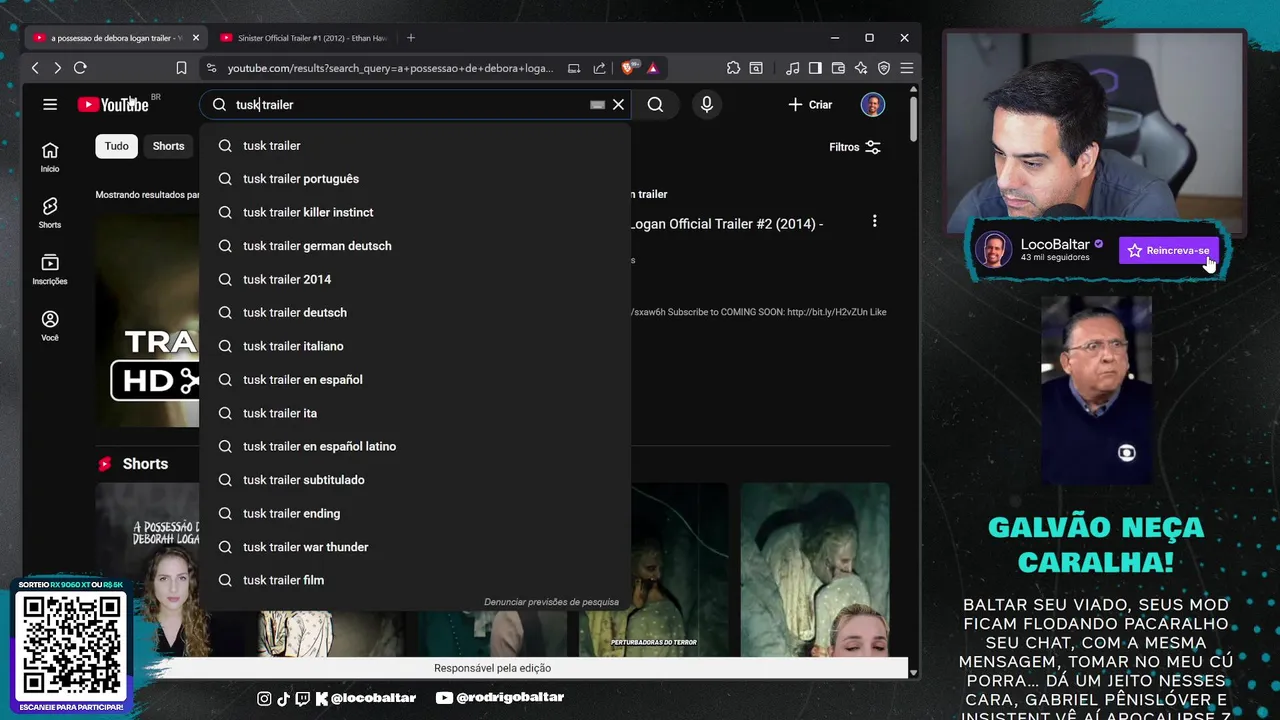Select suggestion 'tusk trailer italiano'
Image resolution: width=1280 pixels, height=720 pixels.
pyautogui.click(x=415, y=346)
